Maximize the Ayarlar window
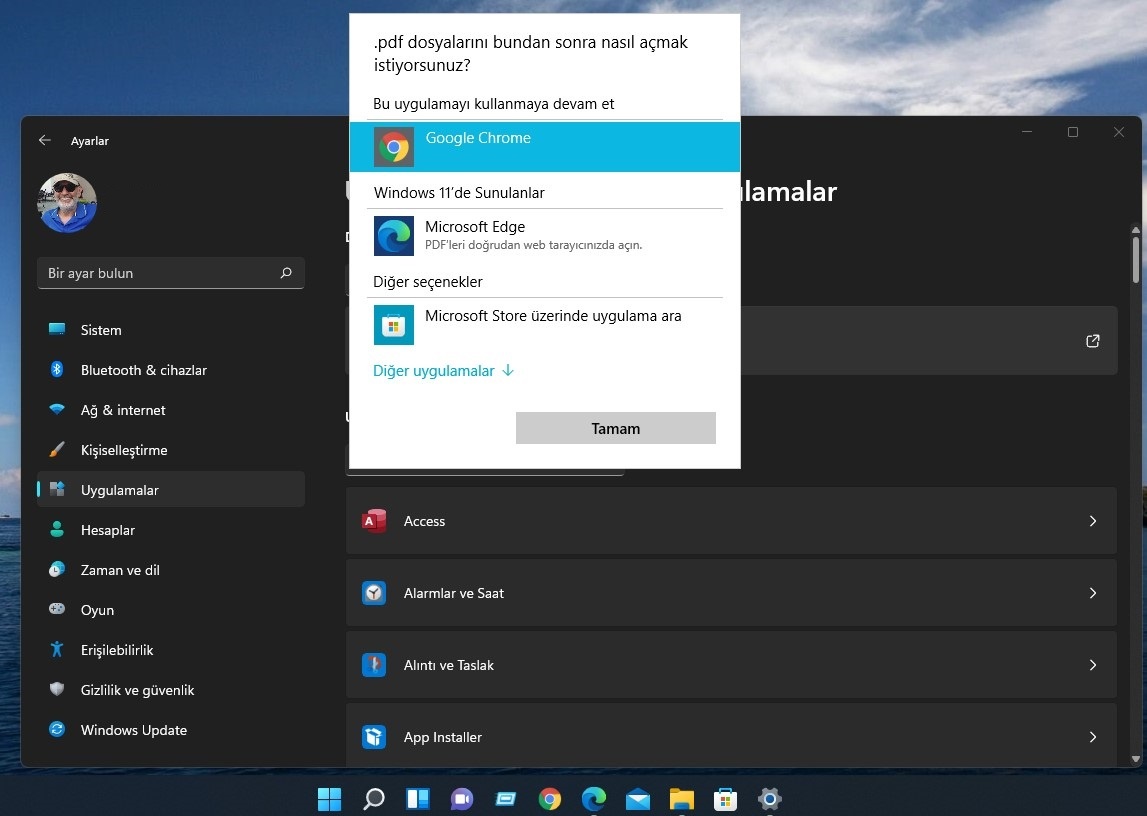 [x=1073, y=132]
